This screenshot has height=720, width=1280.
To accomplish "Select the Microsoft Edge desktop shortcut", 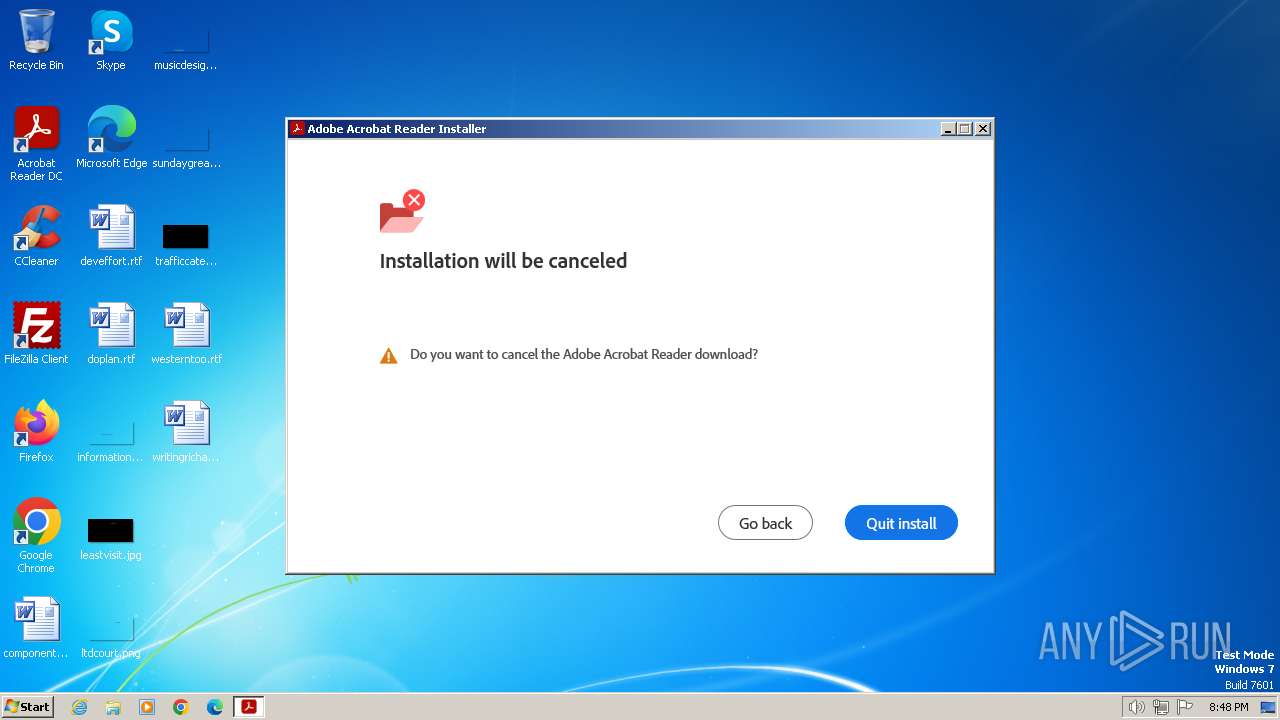I will tap(111, 138).
